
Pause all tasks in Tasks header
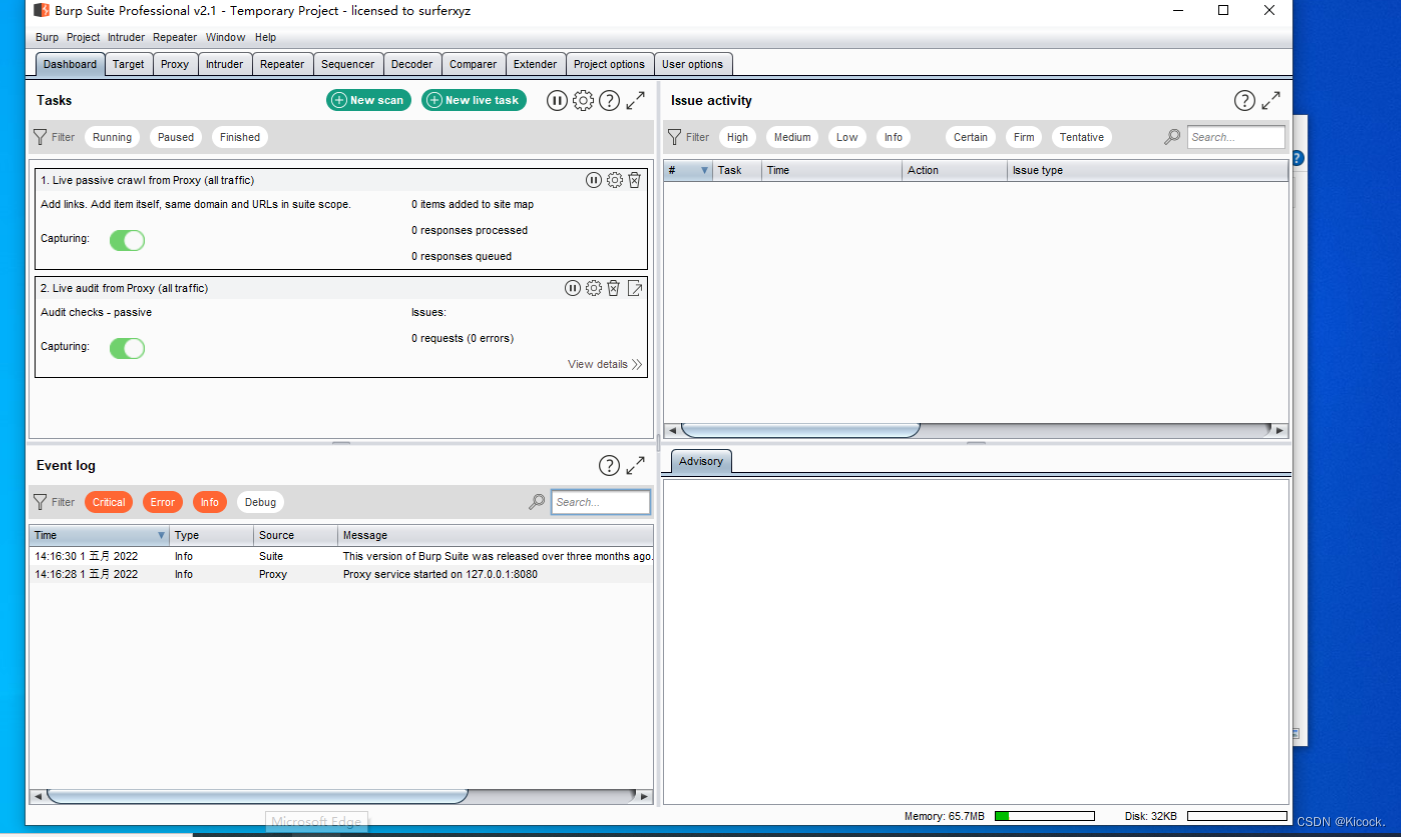coord(557,100)
